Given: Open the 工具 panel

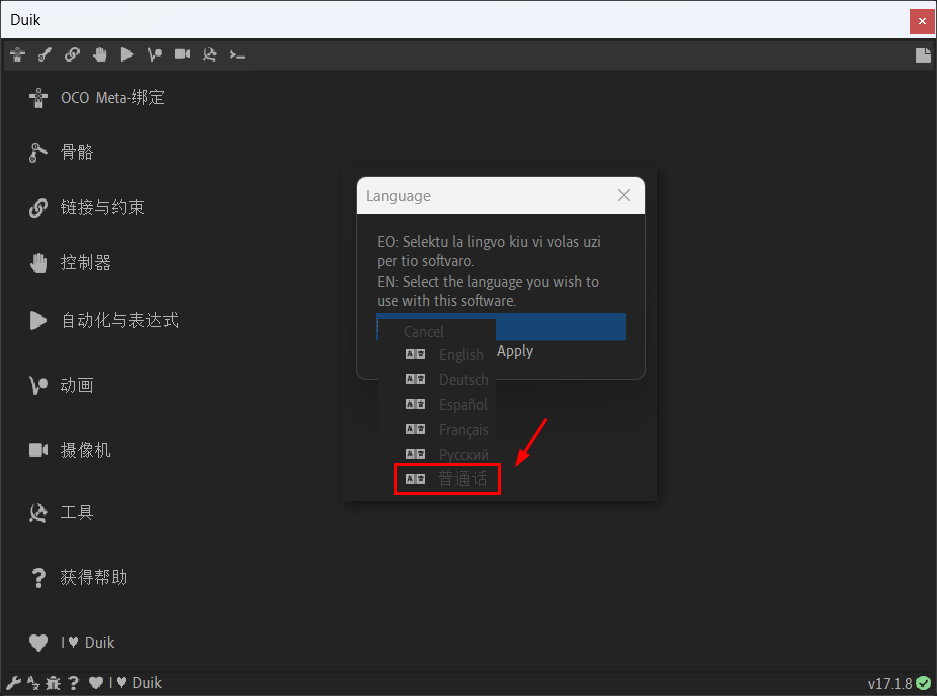Looking at the screenshot, I should point(61,513).
